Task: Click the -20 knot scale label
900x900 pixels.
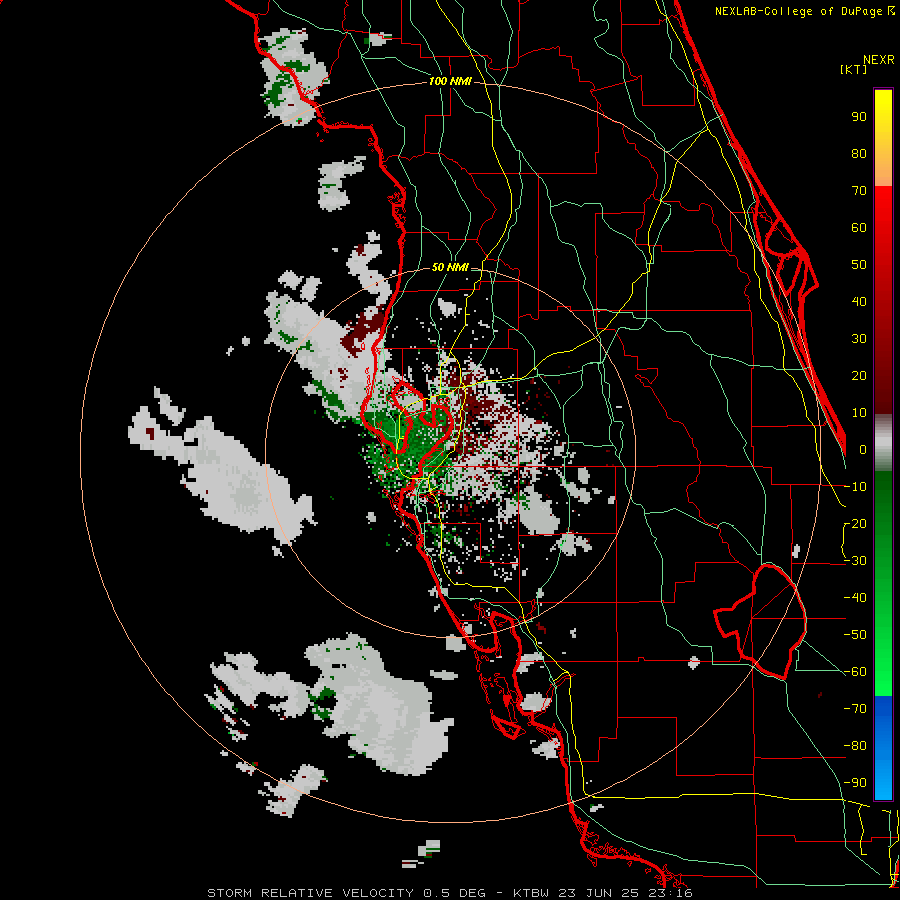Action: tap(855, 523)
